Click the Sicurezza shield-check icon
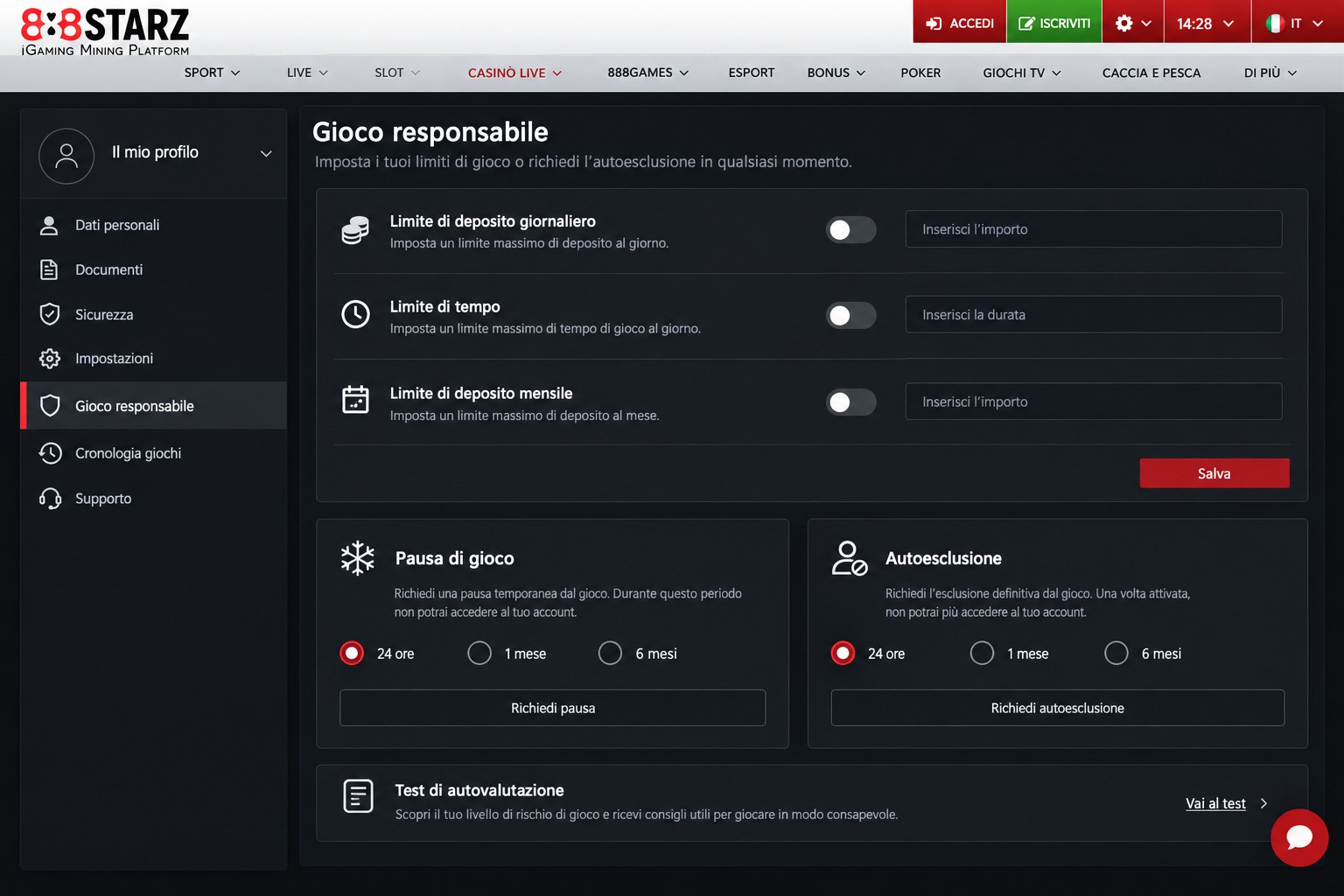The height and width of the screenshot is (896, 1344). 50,314
